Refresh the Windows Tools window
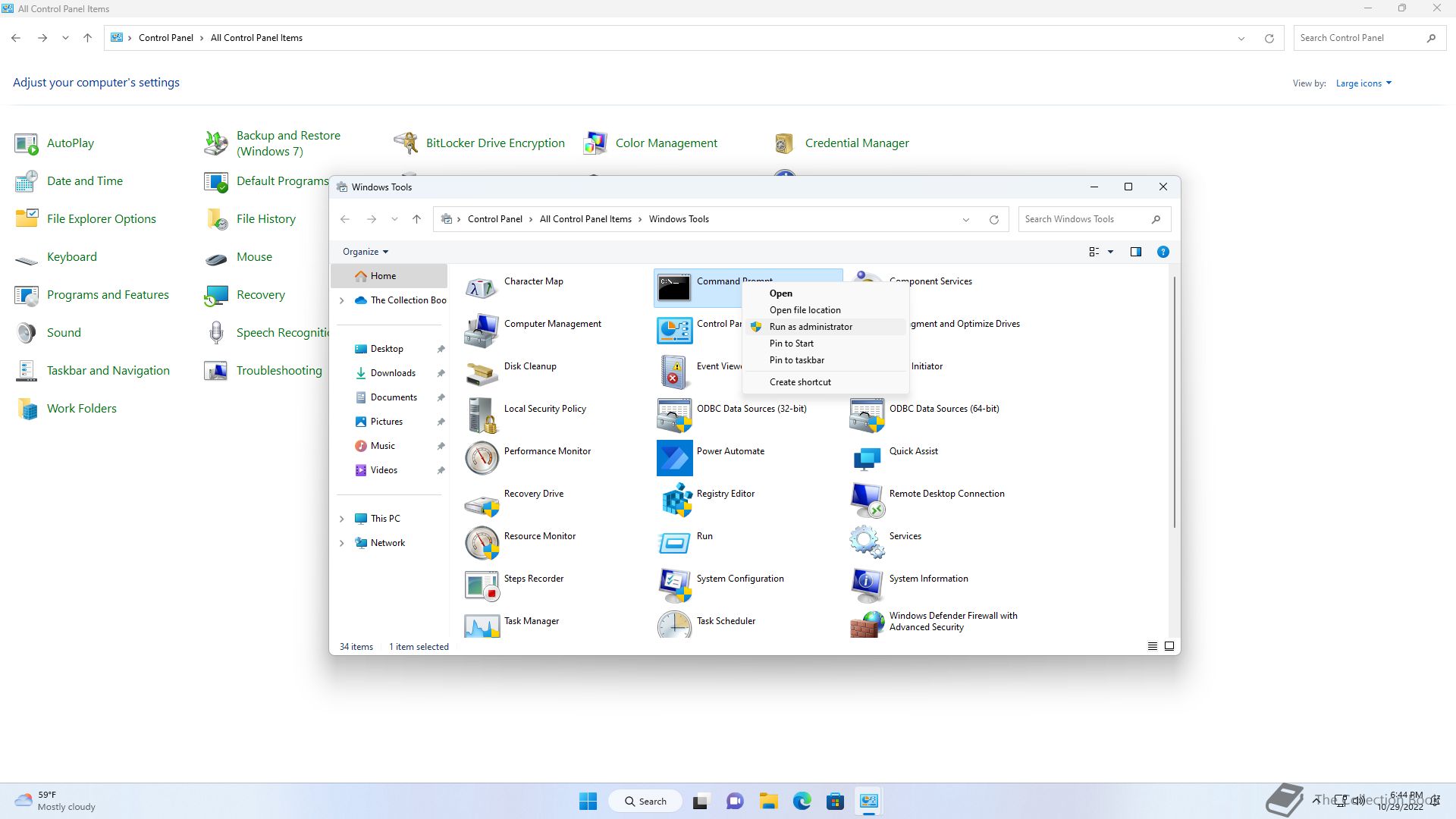The image size is (1456, 819). 993,220
